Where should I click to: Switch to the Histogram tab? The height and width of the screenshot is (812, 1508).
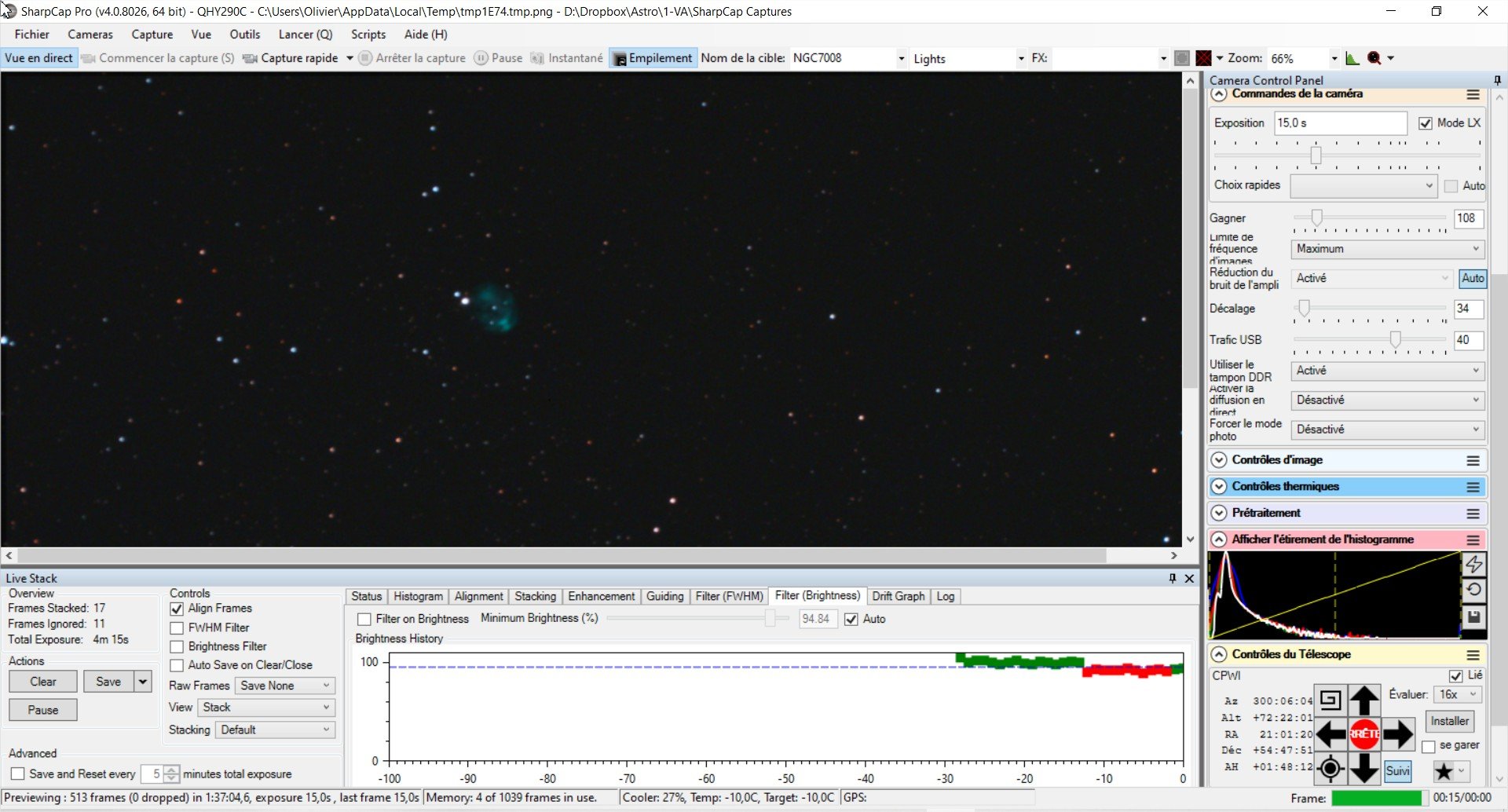(418, 597)
